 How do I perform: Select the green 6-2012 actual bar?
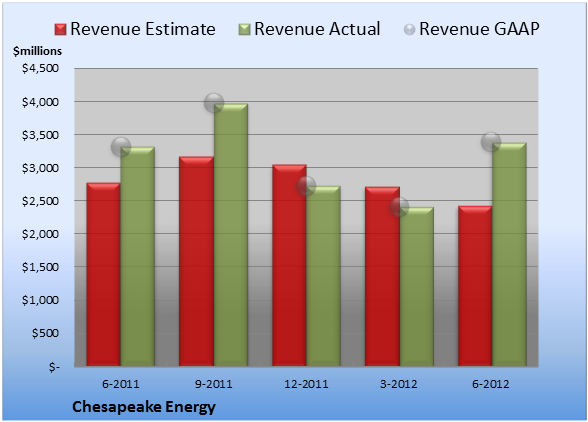pyautogui.click(x=509, y=254)
